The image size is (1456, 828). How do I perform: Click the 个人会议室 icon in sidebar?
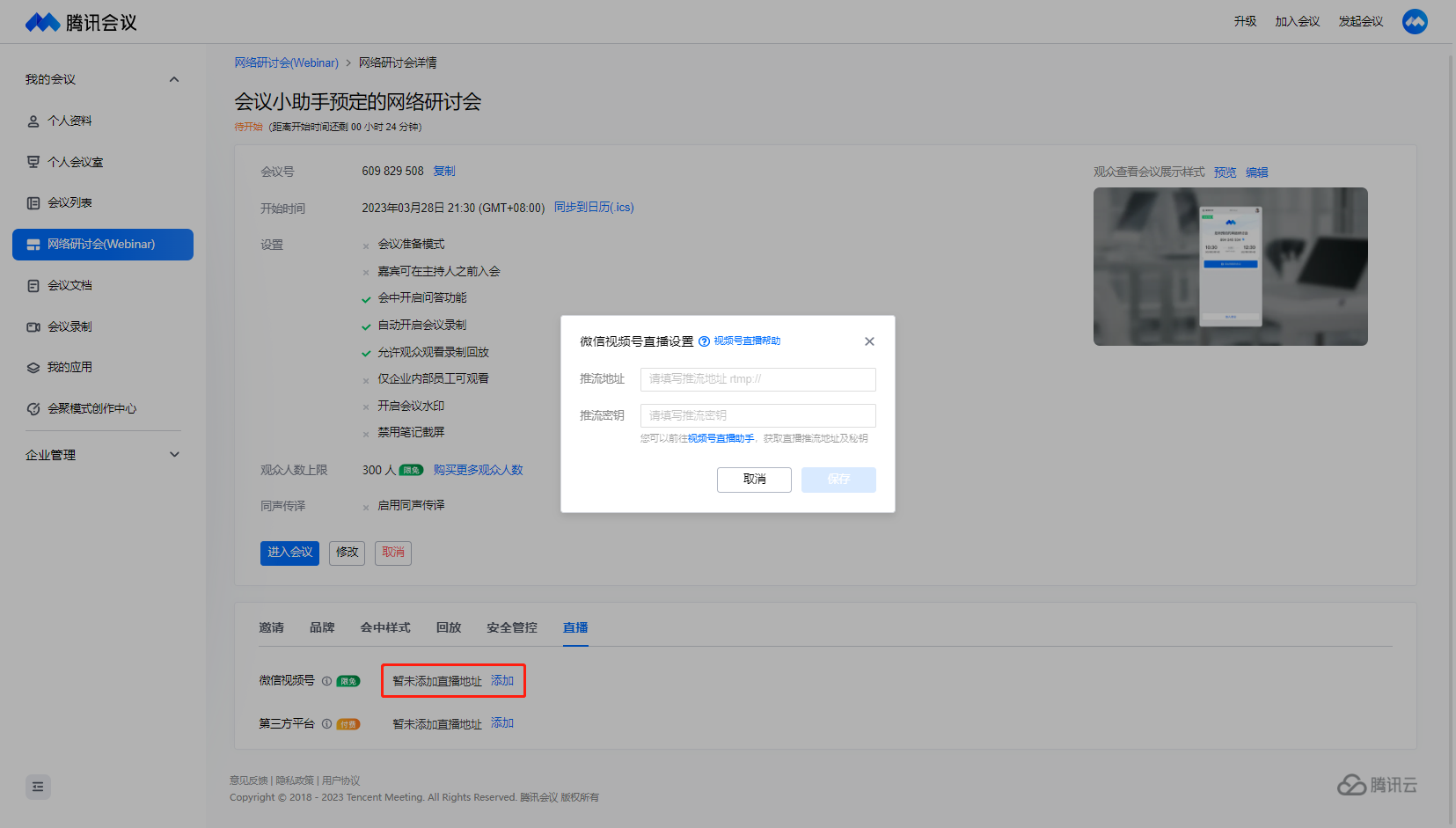[33, 162]
